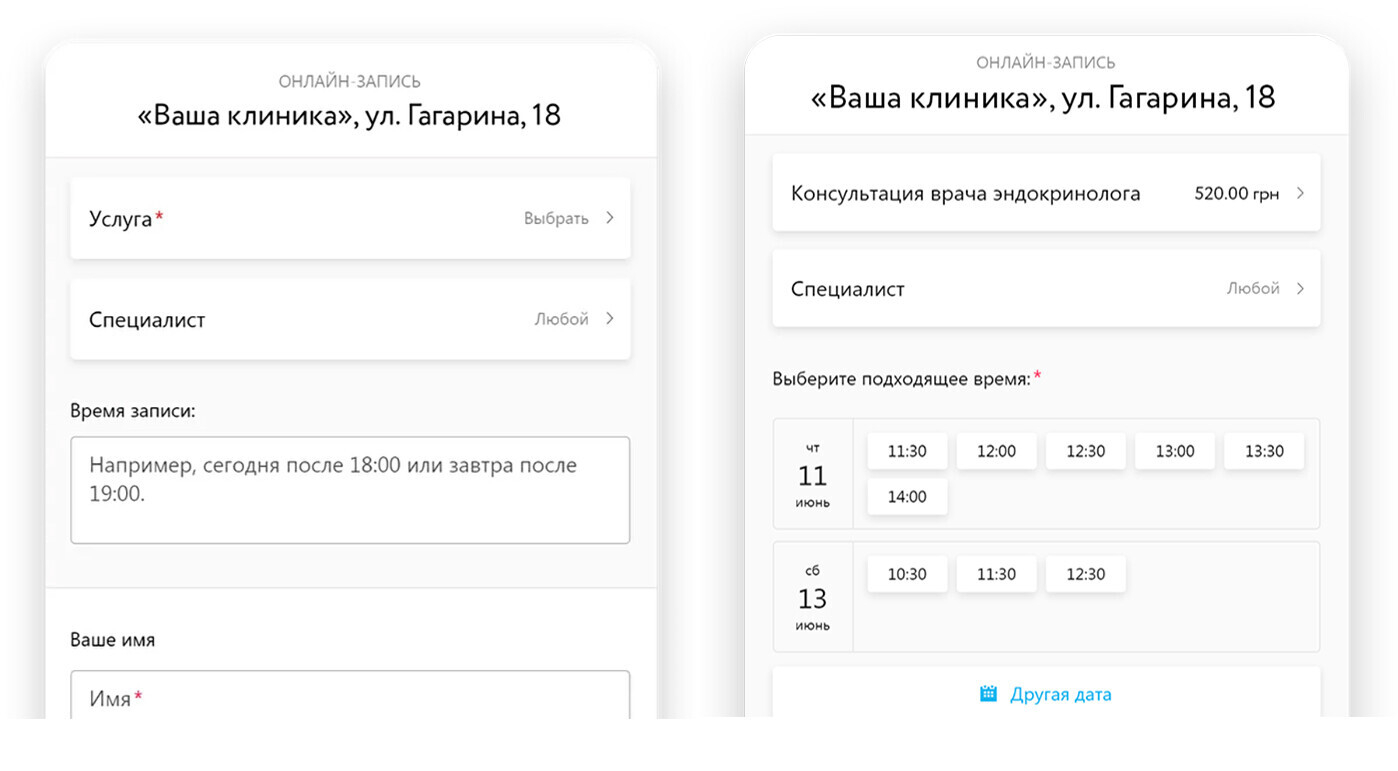
Task: Click chevron next to 520.00 грн price
Action: tap(1300, 193)
